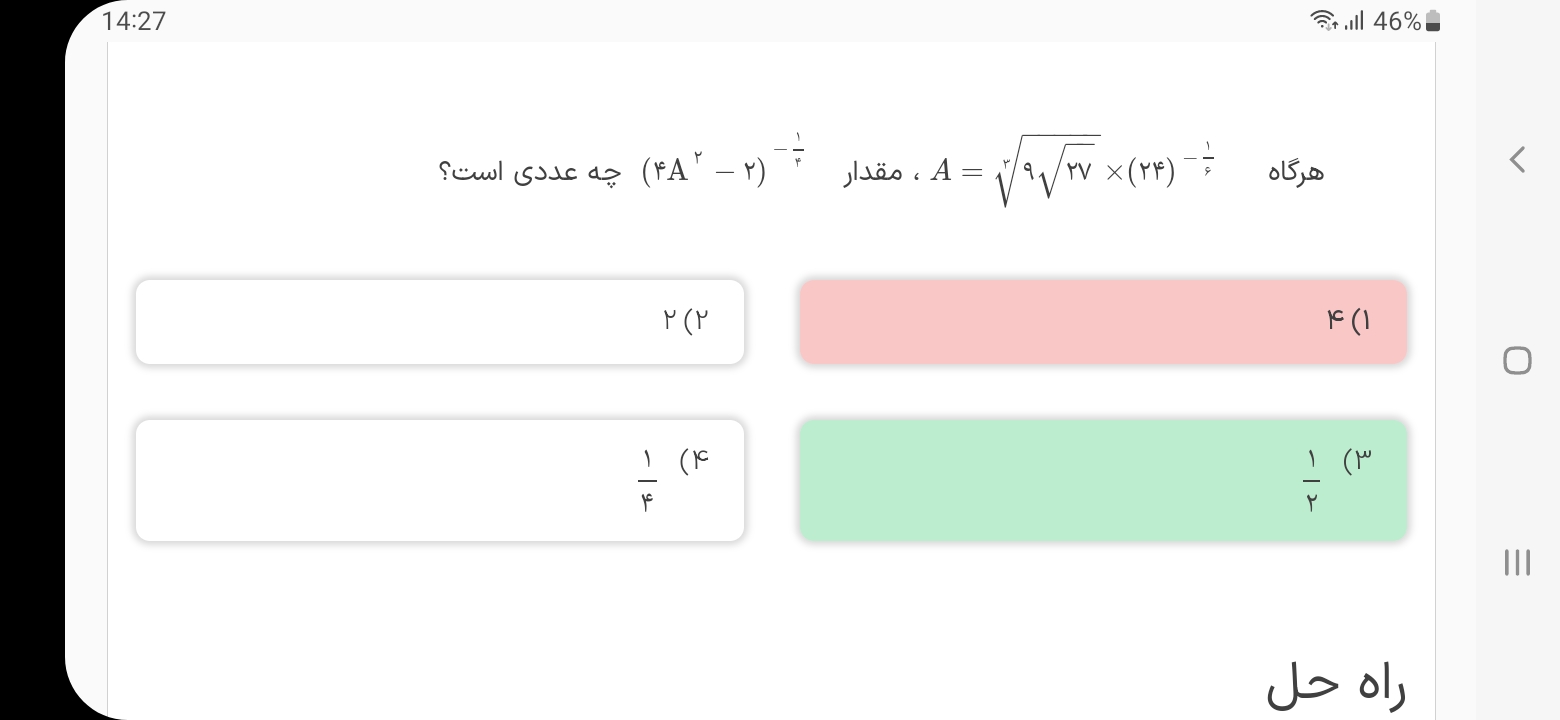The width and height of the screenshot is (1560, 720).
Task: Tap the question text چه عددی است؟
Action: (x=530, y=172)
